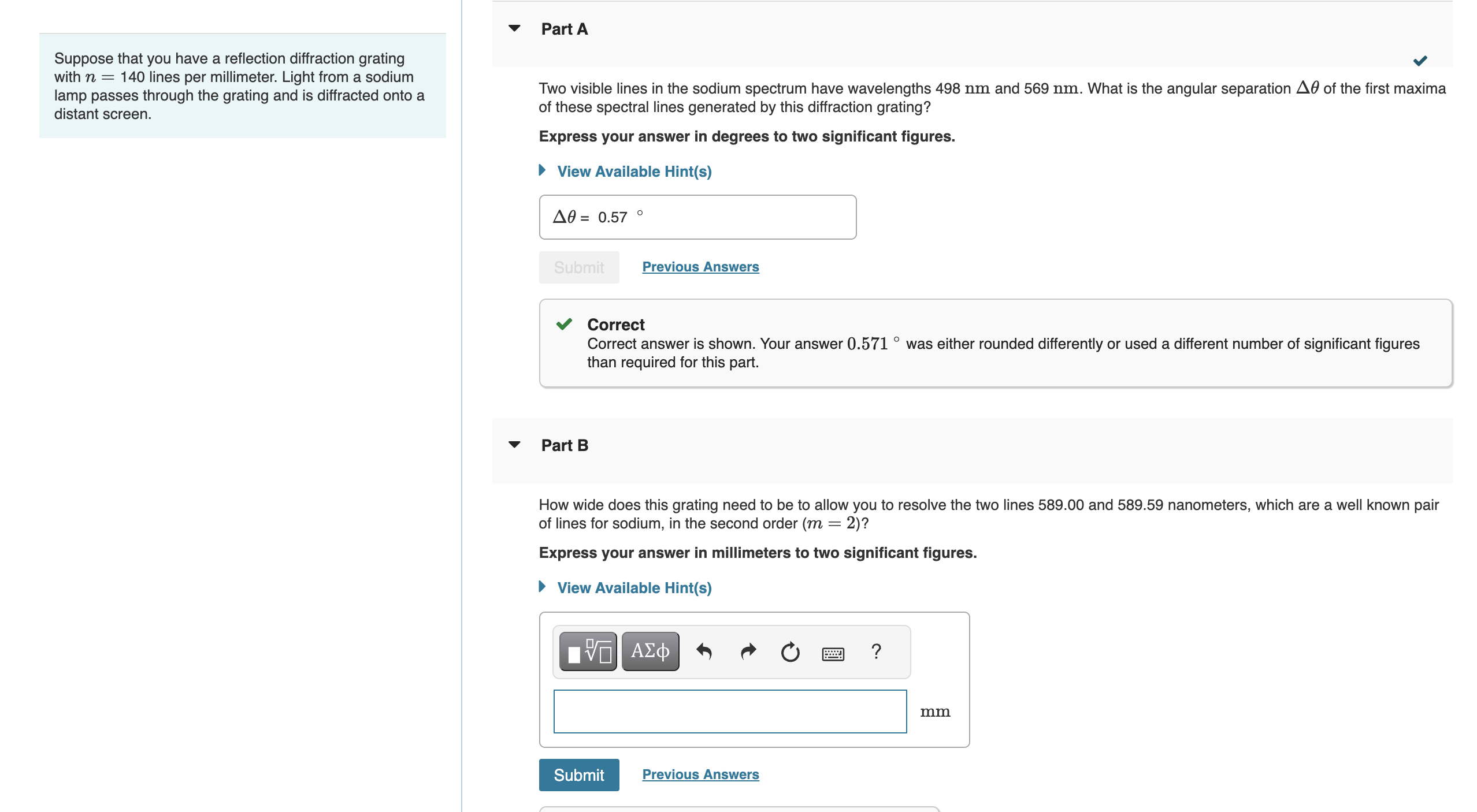Click the disabled Part A Submit button
The height and width of the screenshot is (812, 1477).
coord(579,267)
